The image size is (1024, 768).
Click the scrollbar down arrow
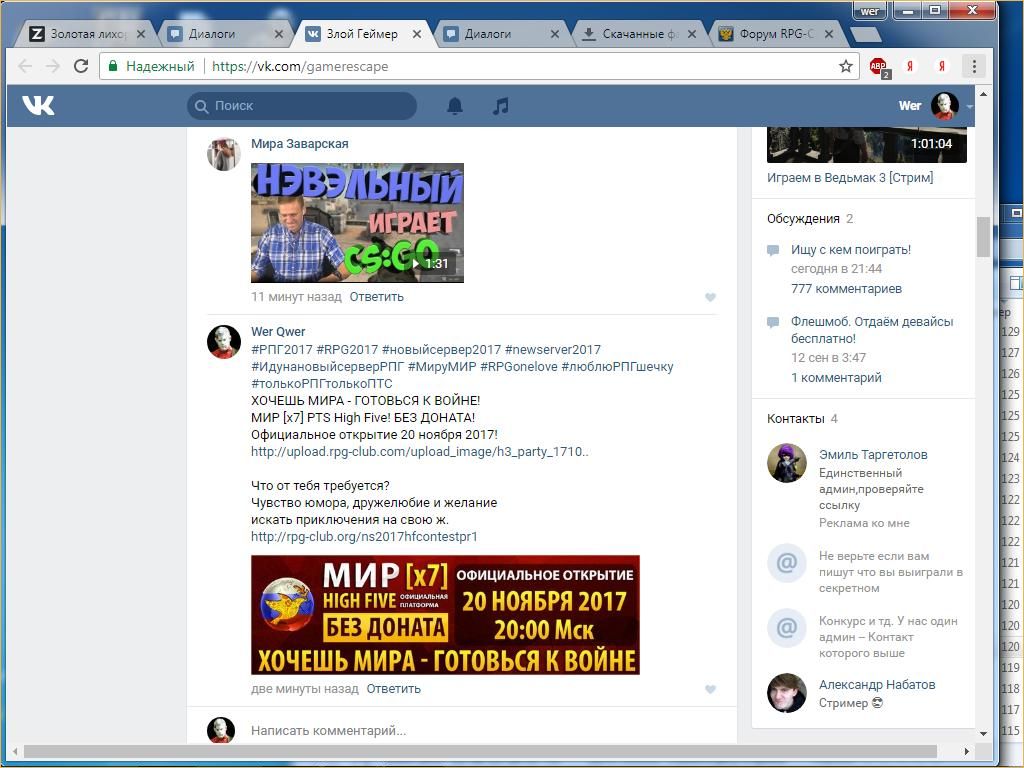(983, 734)
